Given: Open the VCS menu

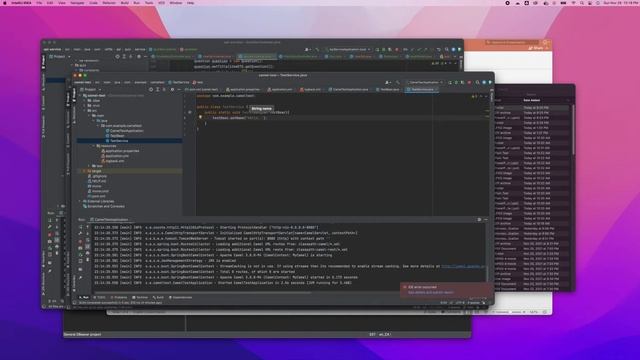Looking at the screenshot, I should click(x=162, y=3).
